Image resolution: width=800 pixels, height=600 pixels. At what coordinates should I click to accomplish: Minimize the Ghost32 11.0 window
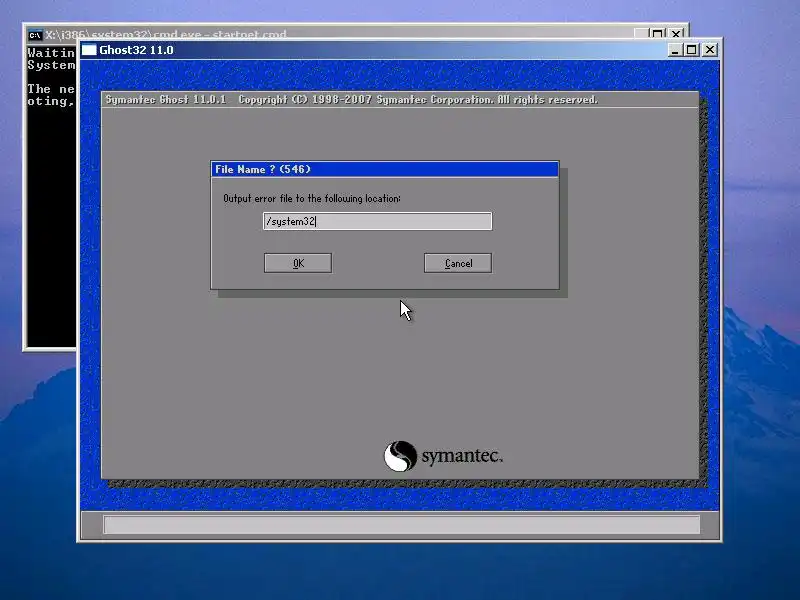click(x=676, y=50)
